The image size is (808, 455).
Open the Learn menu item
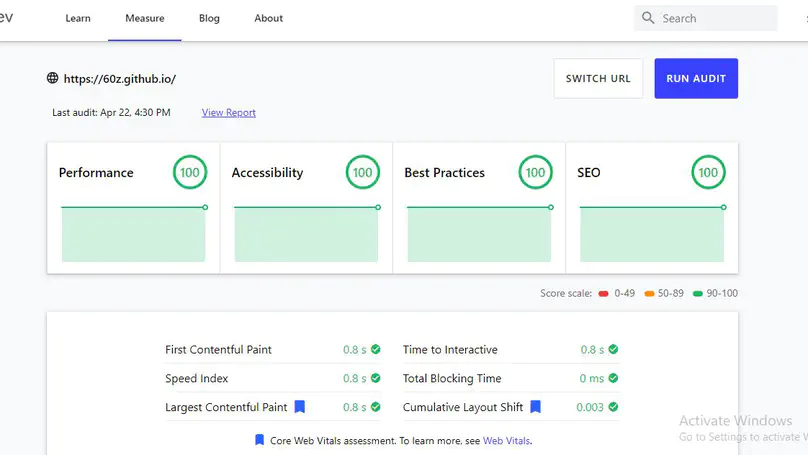coord(78,19)
